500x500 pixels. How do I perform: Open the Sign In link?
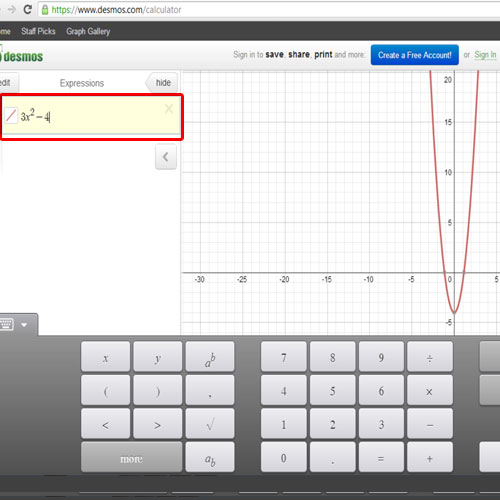(x=485, y=55)
